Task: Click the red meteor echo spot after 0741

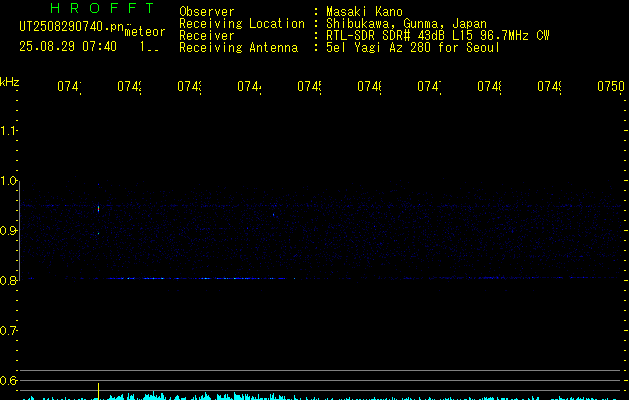Action: pos(98,209)
